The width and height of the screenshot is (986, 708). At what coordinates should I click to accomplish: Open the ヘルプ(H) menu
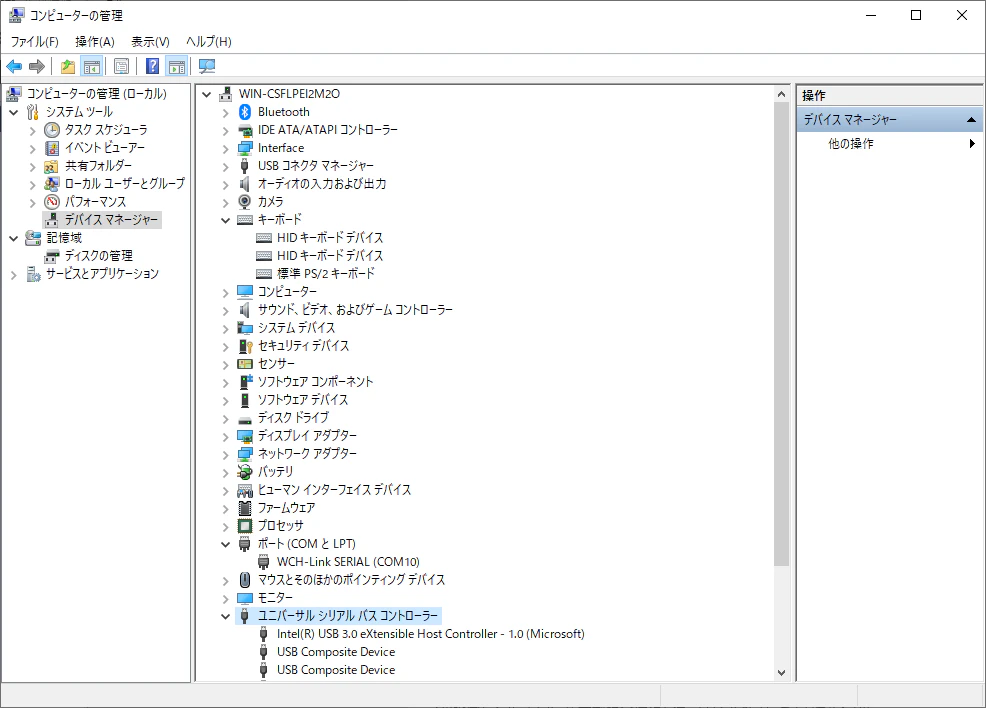pos(209,41)
